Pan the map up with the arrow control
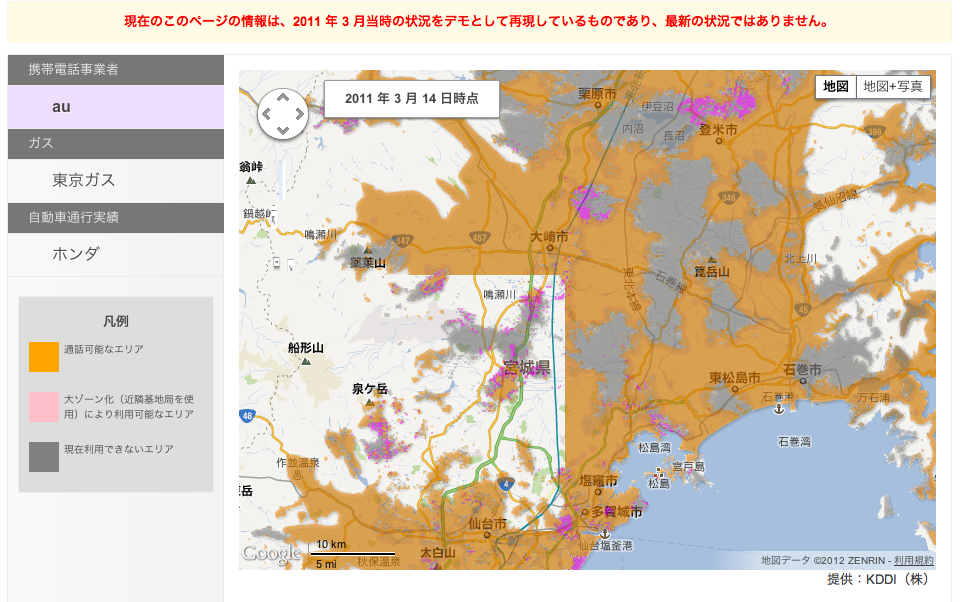Screen dimensions: 960x602 [x=283, y=97]
